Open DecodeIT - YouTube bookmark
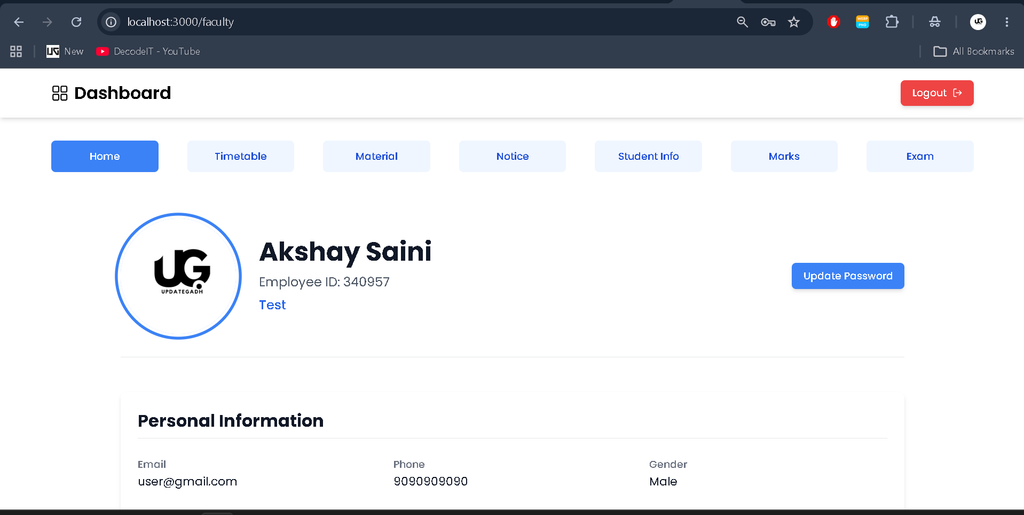 (x=148, y=52)
